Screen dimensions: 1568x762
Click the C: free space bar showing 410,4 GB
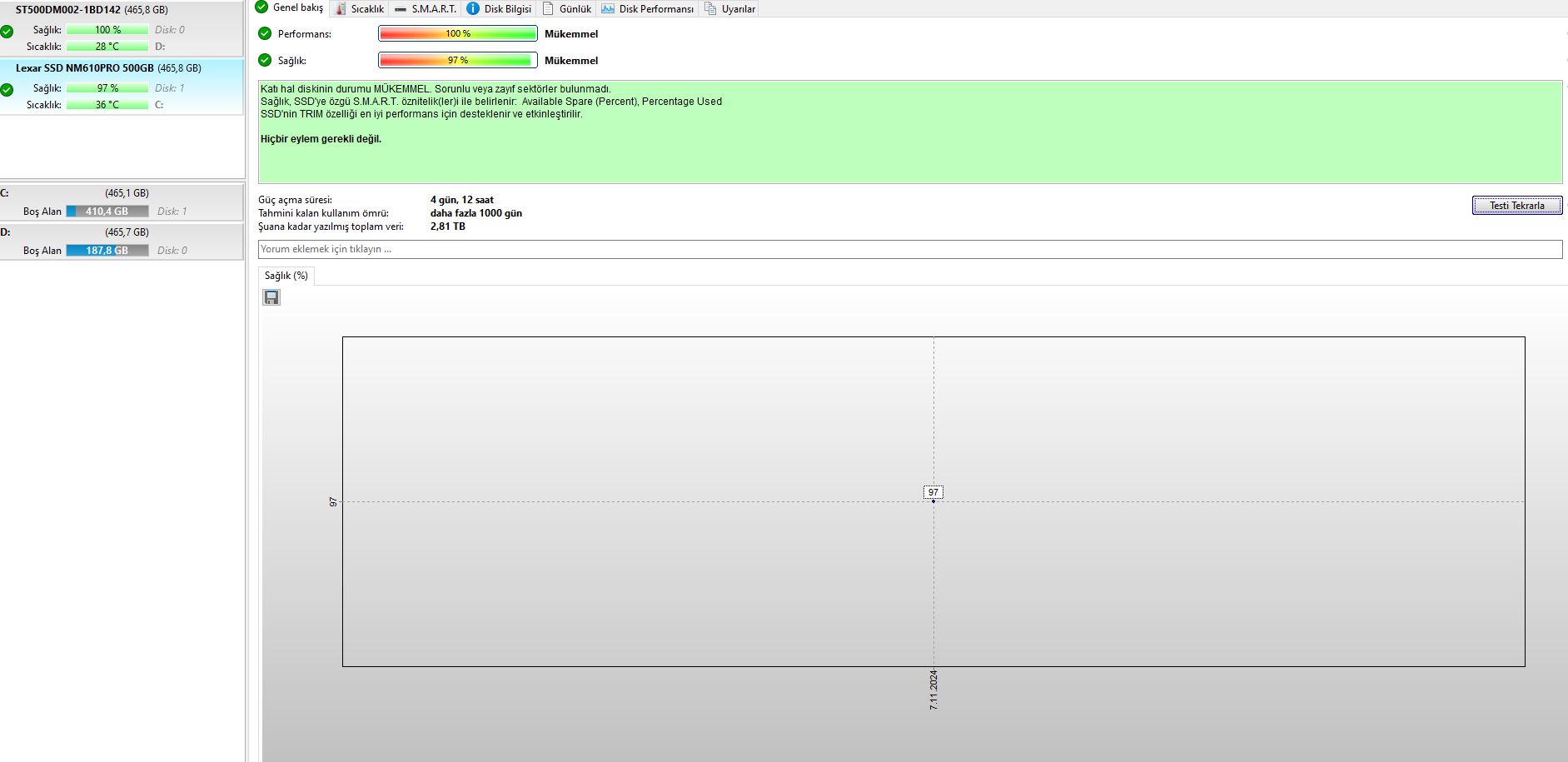click(107, 212)
